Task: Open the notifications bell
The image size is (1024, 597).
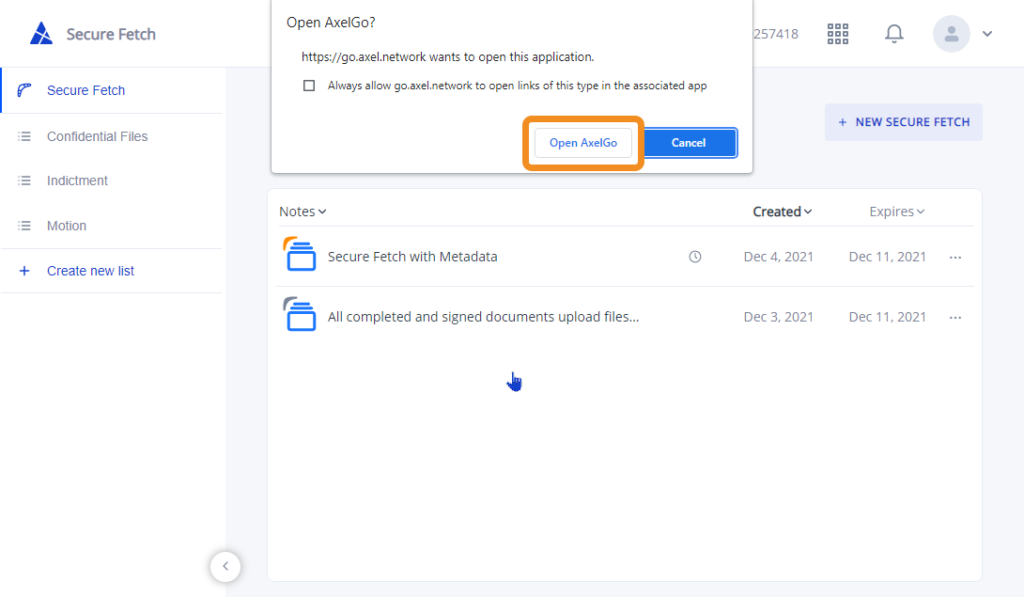Action: click(894, 33)
